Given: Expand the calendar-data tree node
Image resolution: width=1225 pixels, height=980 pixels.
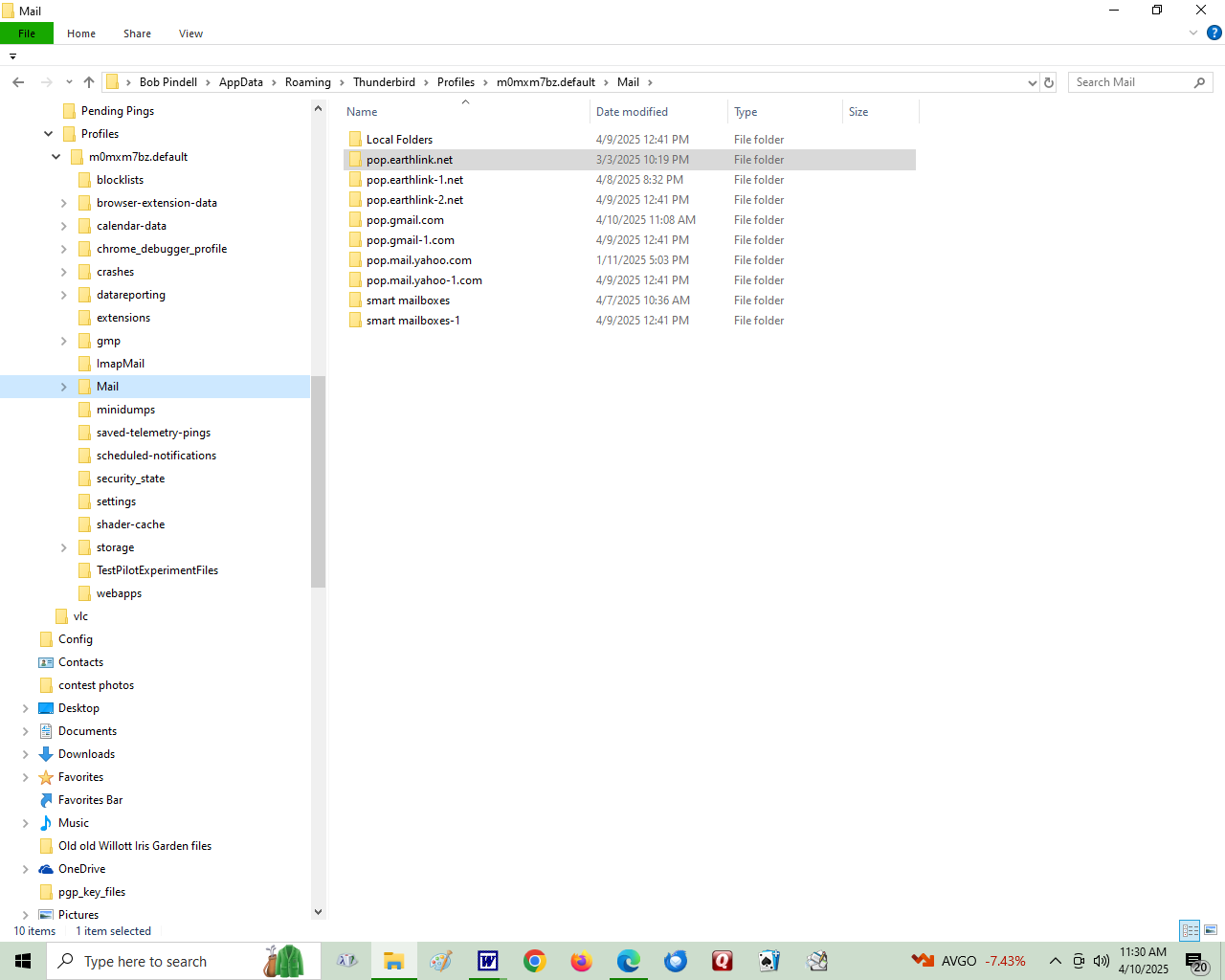Looking at the screenshot, I should 63,226.
